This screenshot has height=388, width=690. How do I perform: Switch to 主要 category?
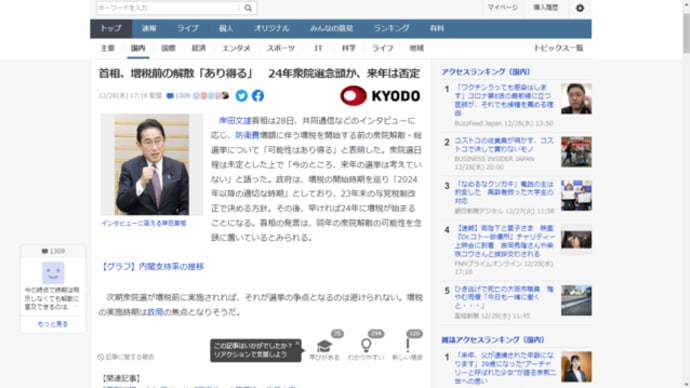108,48
